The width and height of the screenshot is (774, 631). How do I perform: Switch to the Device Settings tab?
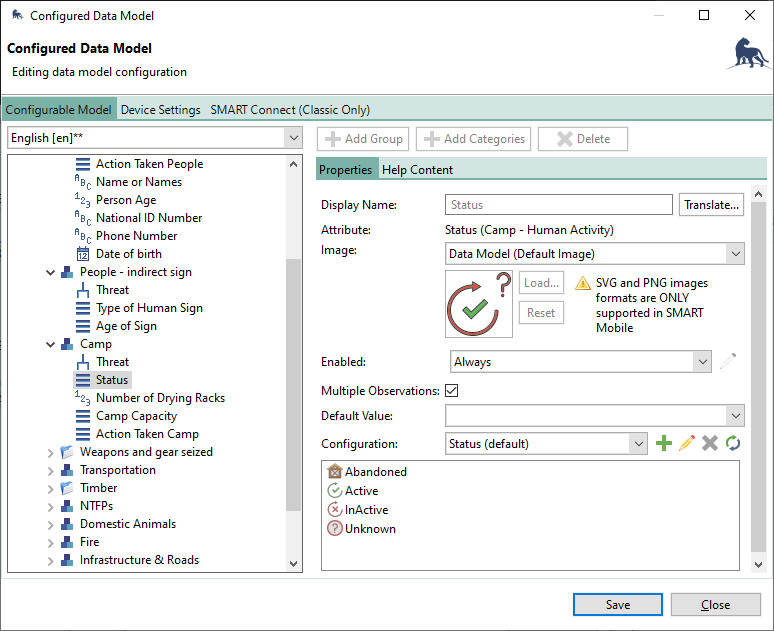[x=161, y=110]
